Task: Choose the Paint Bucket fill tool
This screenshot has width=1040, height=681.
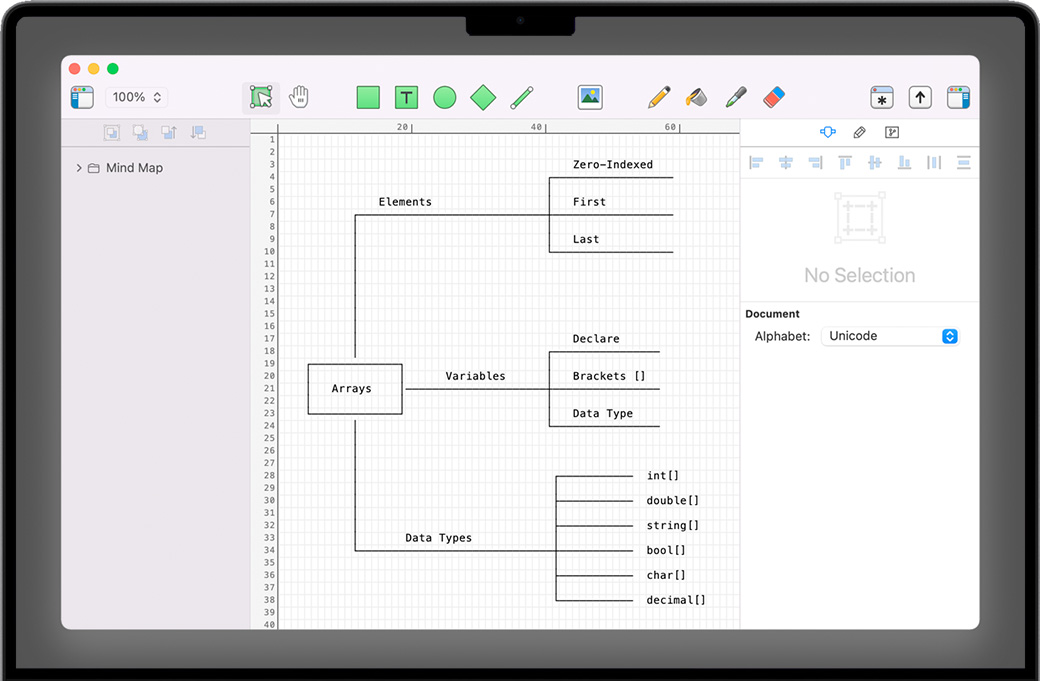Action: click(x=696, y=97)
